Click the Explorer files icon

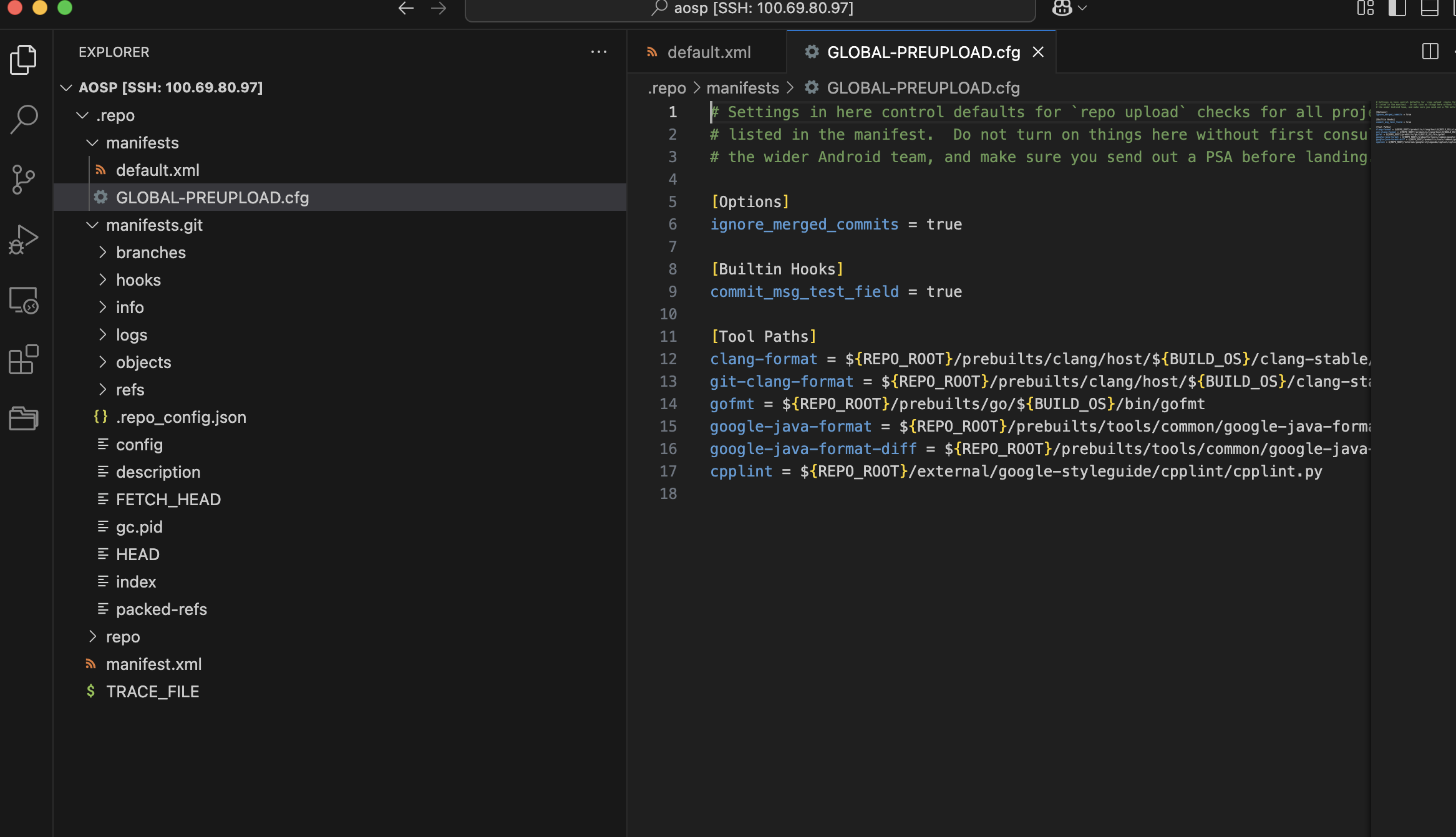coord(24,59)
